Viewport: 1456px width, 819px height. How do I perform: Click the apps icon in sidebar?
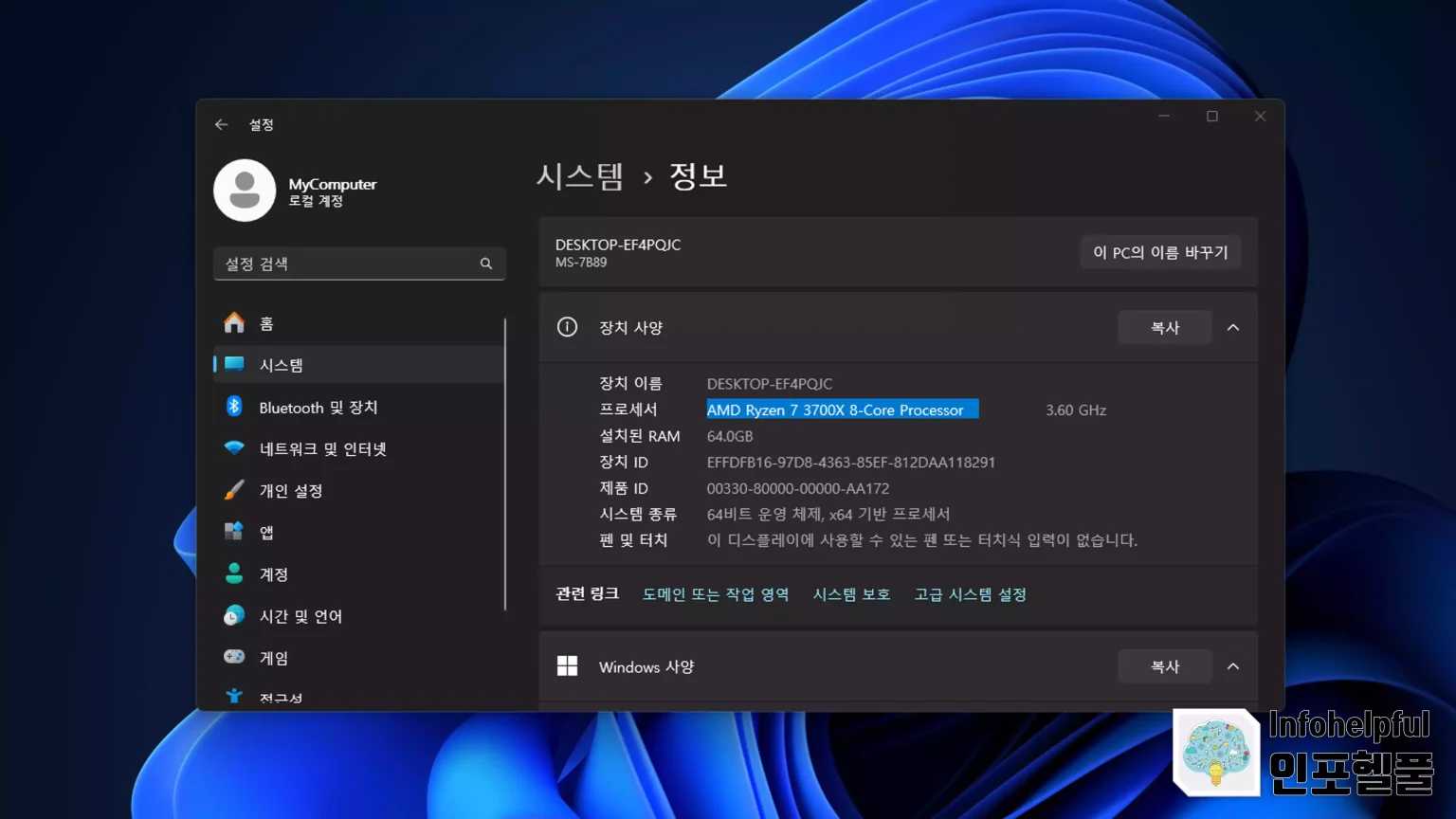click(x=234, y=531)
